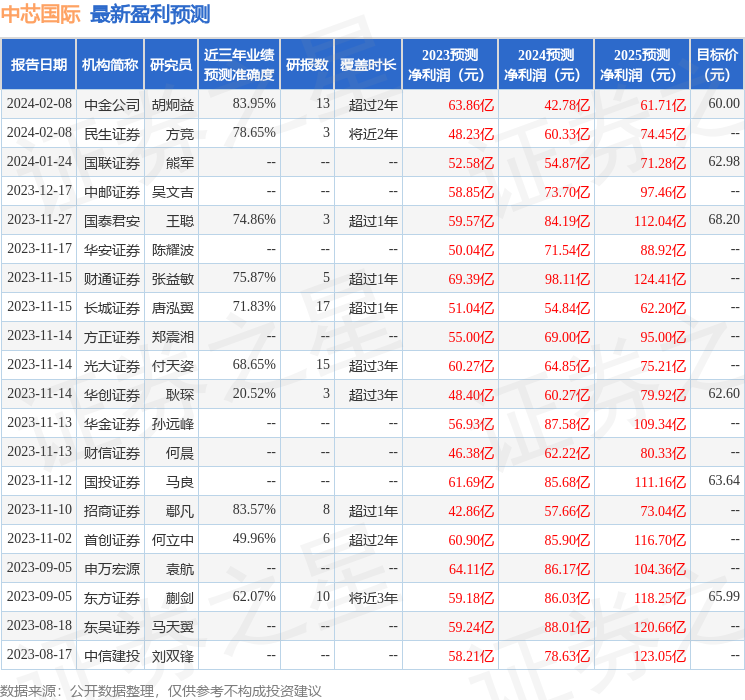Select the 东方证券 institution cell
Image resolution: width=745 pixels, height=700 pixels.
click(x=112, y=598)
